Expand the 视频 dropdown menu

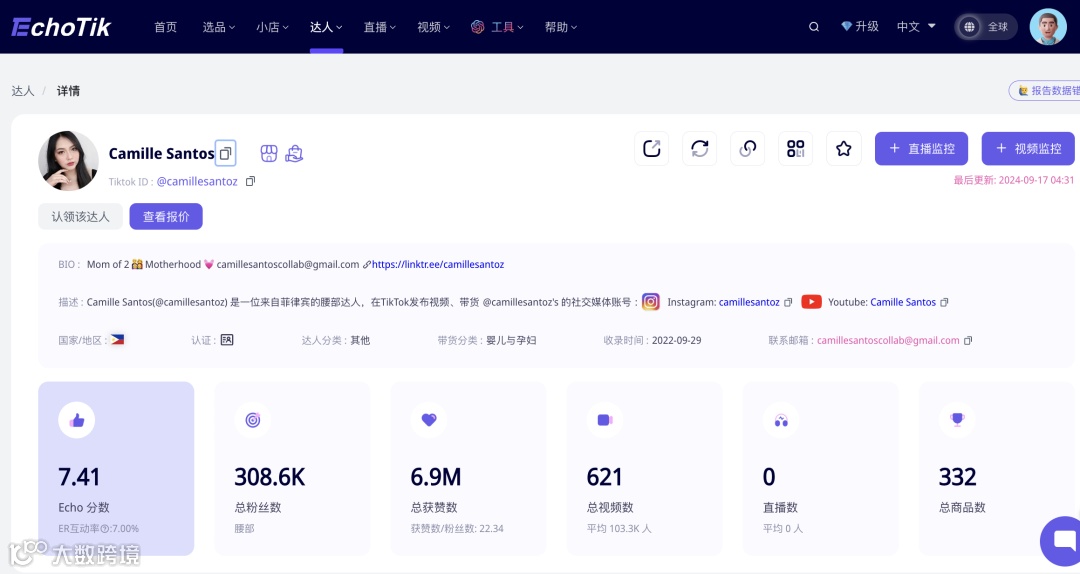tap(433, 27)
